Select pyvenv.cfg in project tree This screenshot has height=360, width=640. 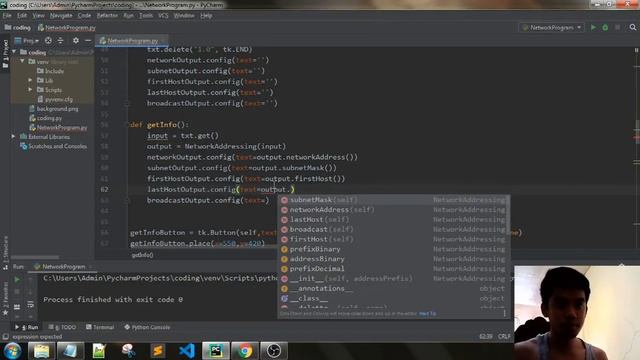[55, 99]
